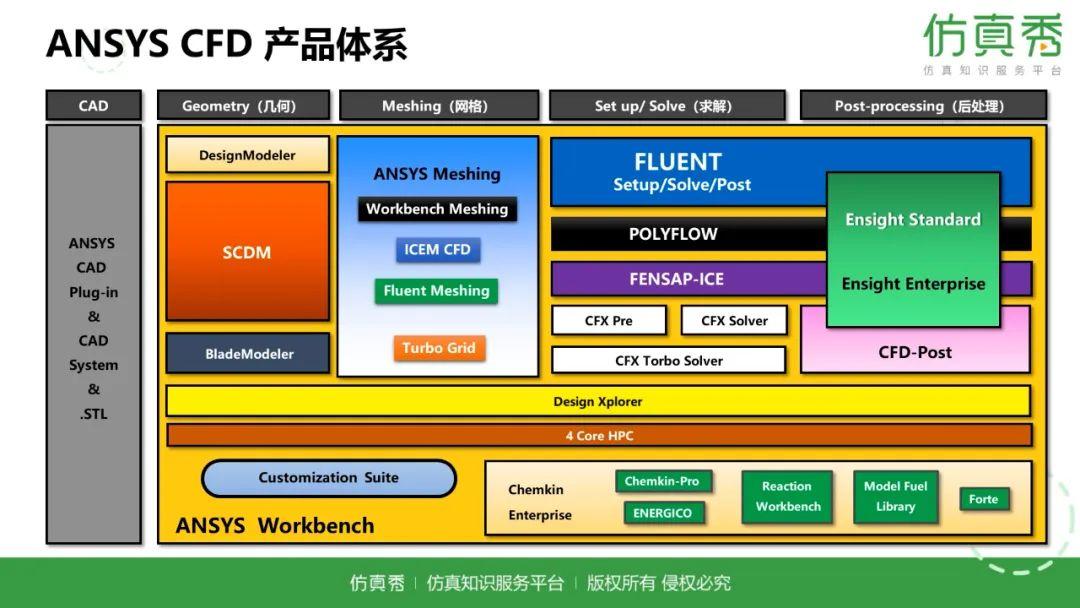Select Fluent Meshing
The image size is (1080, 608).
(437, 291)
